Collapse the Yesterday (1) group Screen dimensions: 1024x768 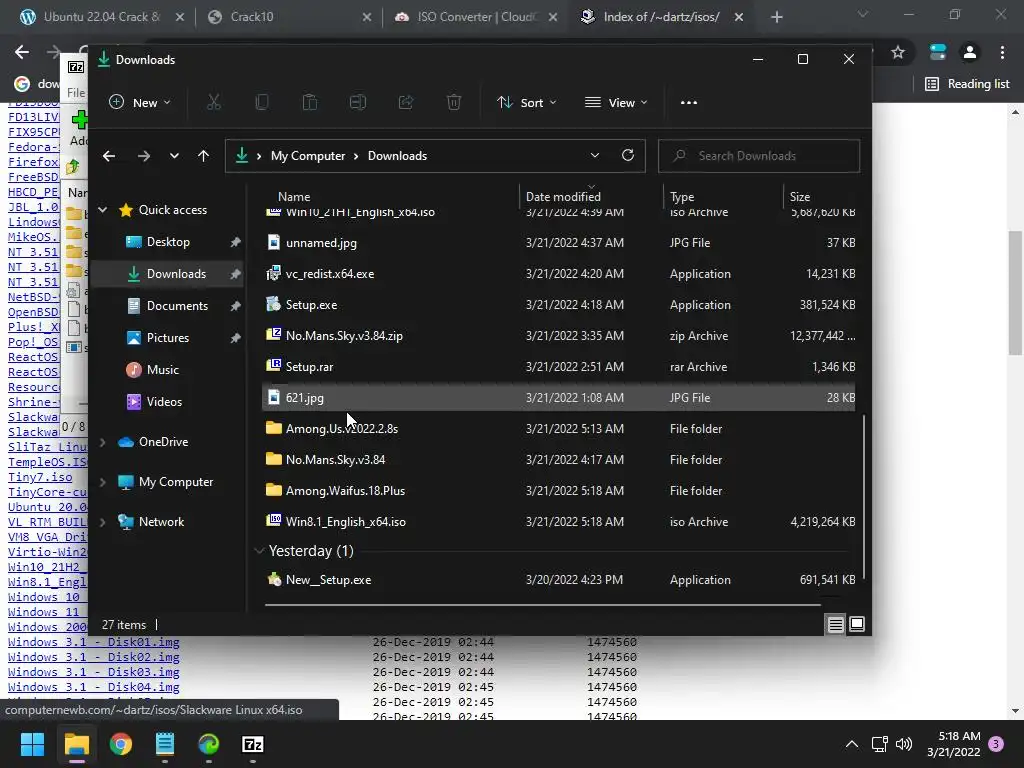tap(259, 551)
